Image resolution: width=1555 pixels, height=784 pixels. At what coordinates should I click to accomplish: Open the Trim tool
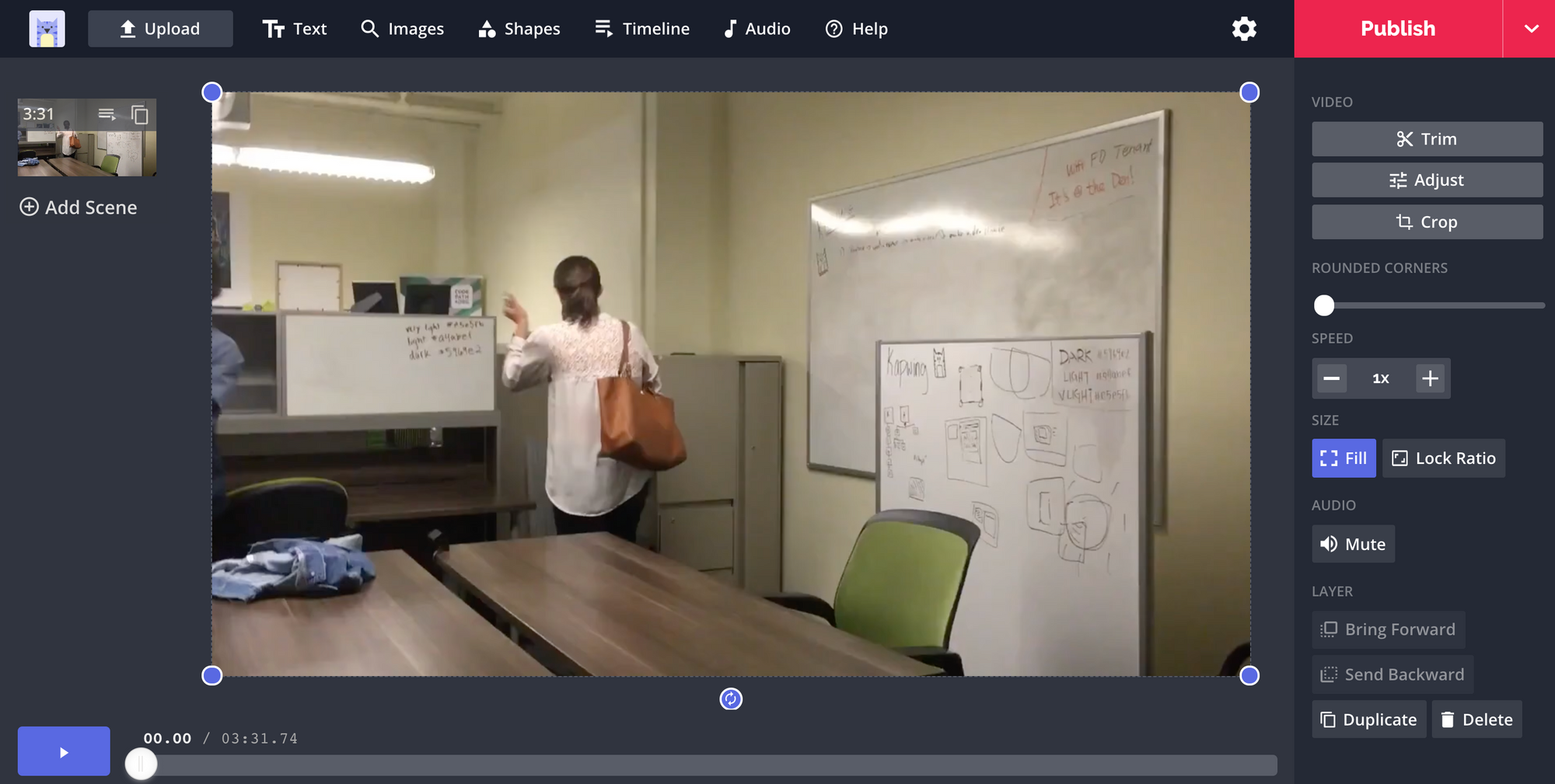(1427, 138)
